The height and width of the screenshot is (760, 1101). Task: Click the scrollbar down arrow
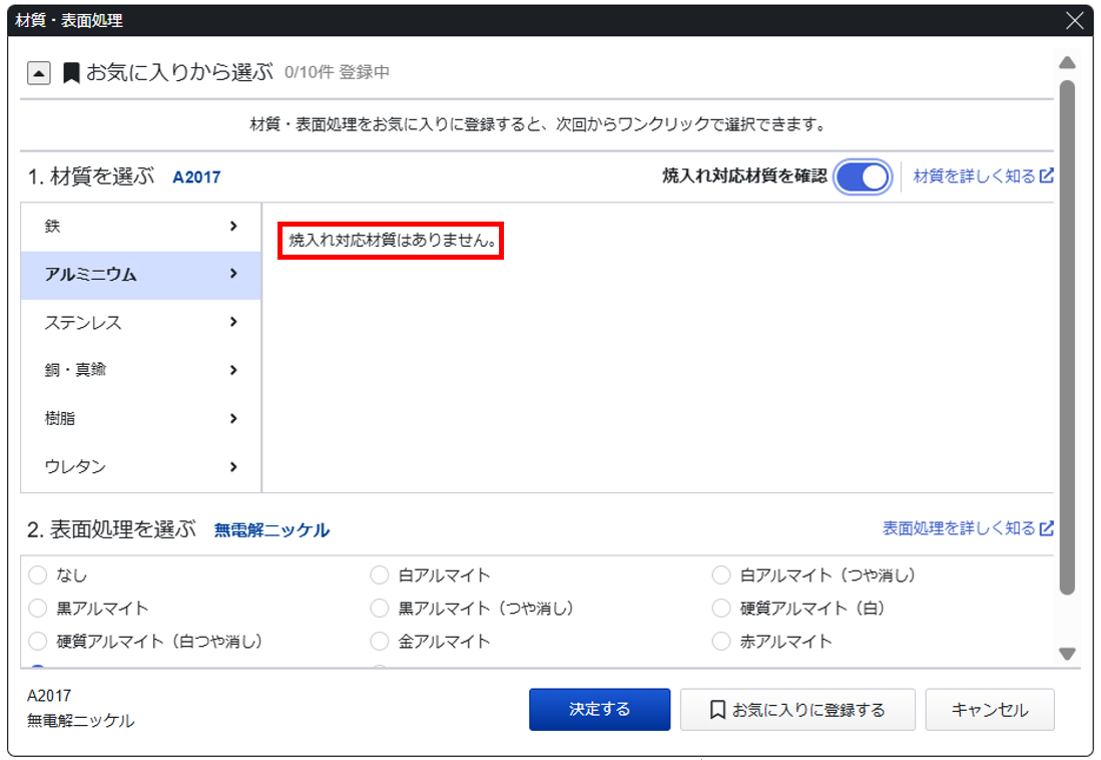(x=1067, y=654)
